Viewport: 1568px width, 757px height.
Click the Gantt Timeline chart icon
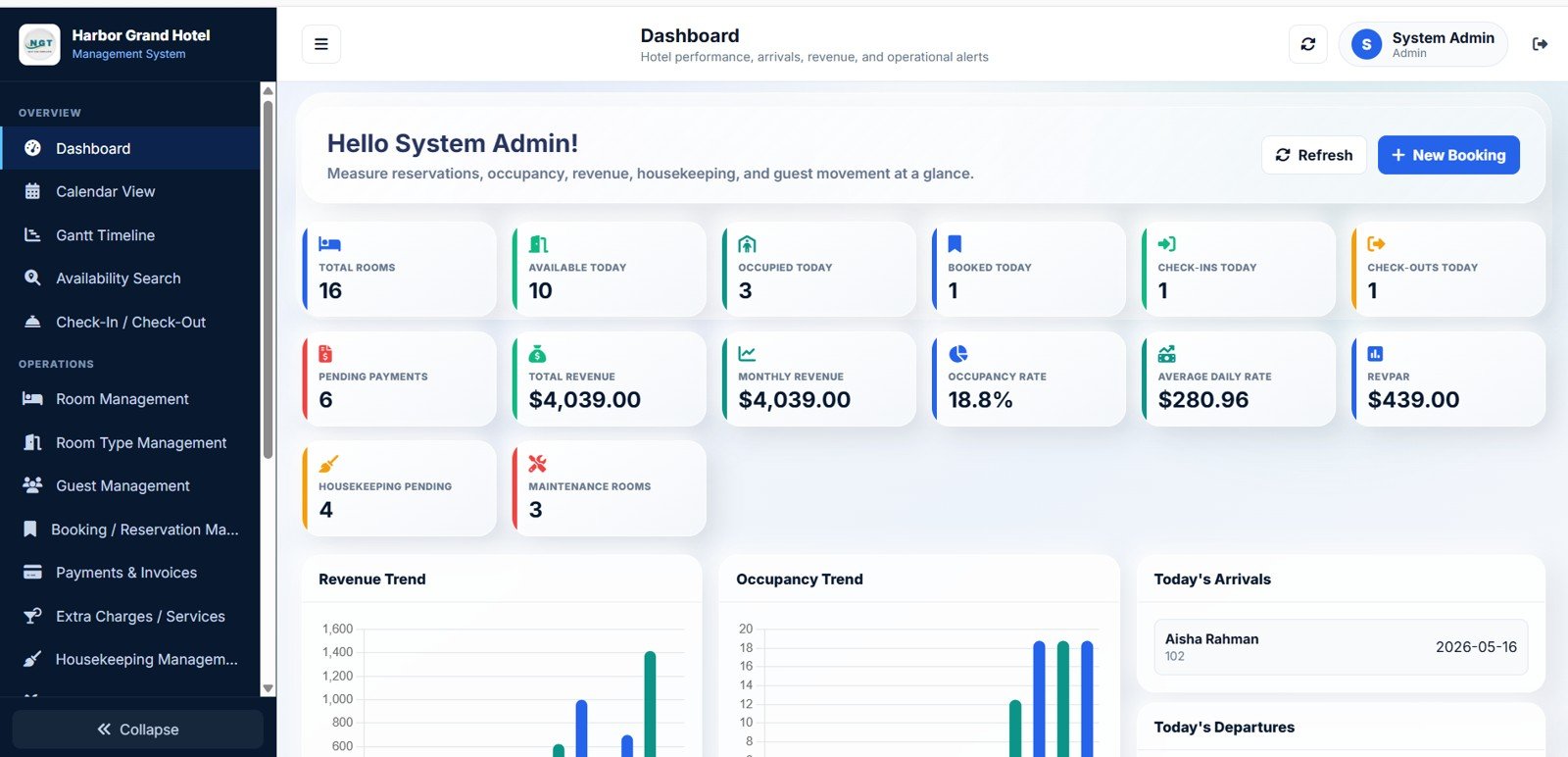pos(32,235)
